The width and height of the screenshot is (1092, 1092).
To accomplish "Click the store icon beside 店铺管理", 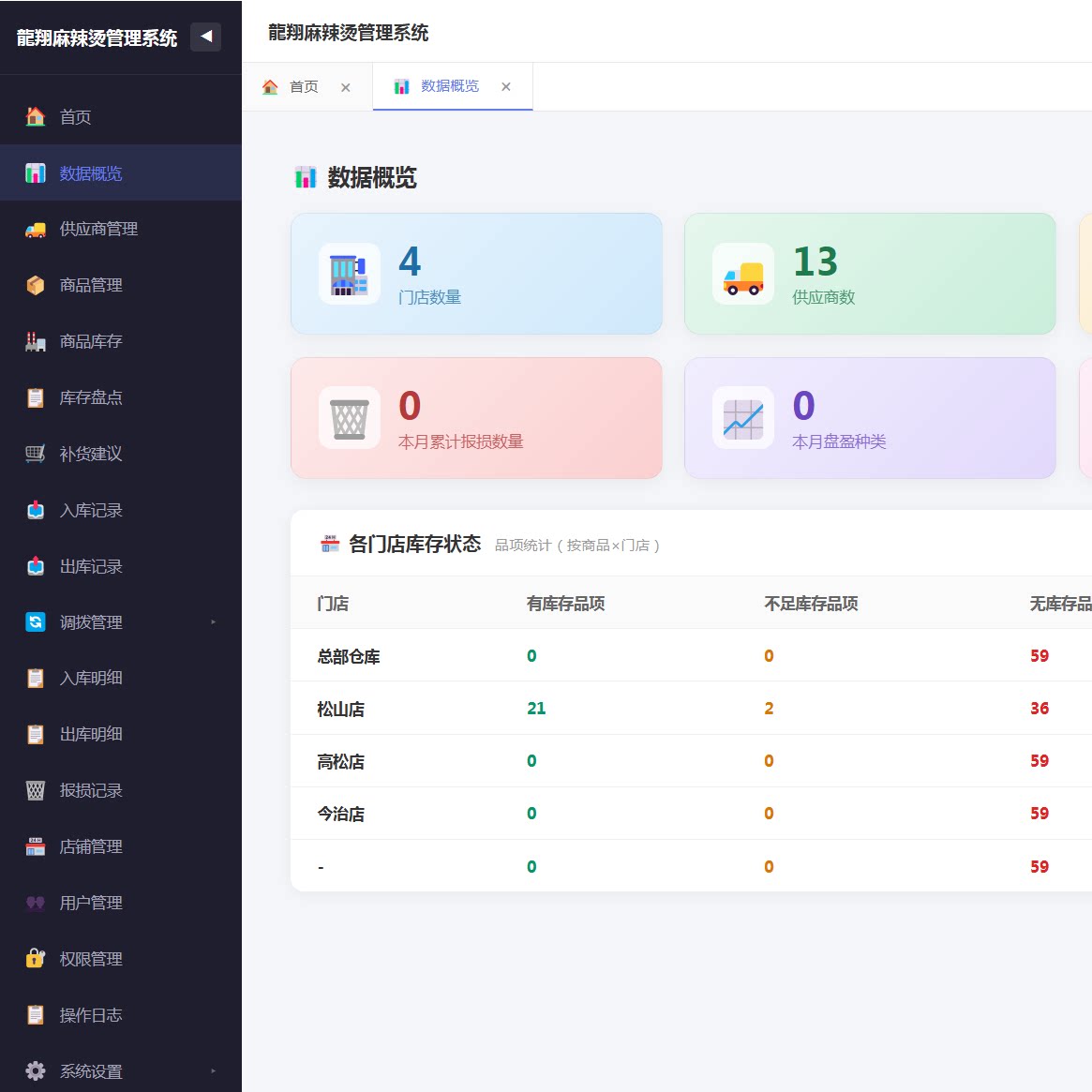I will point(35,846).
